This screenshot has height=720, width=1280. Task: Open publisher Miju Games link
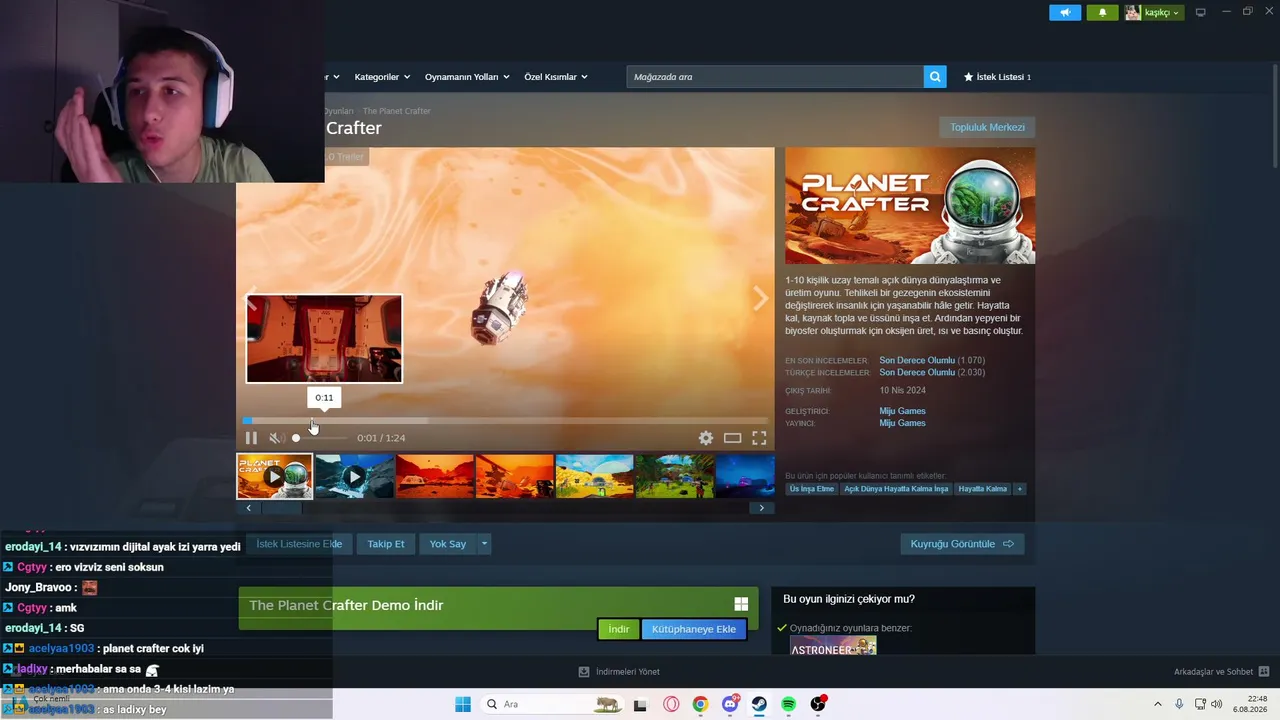point(902,423)
